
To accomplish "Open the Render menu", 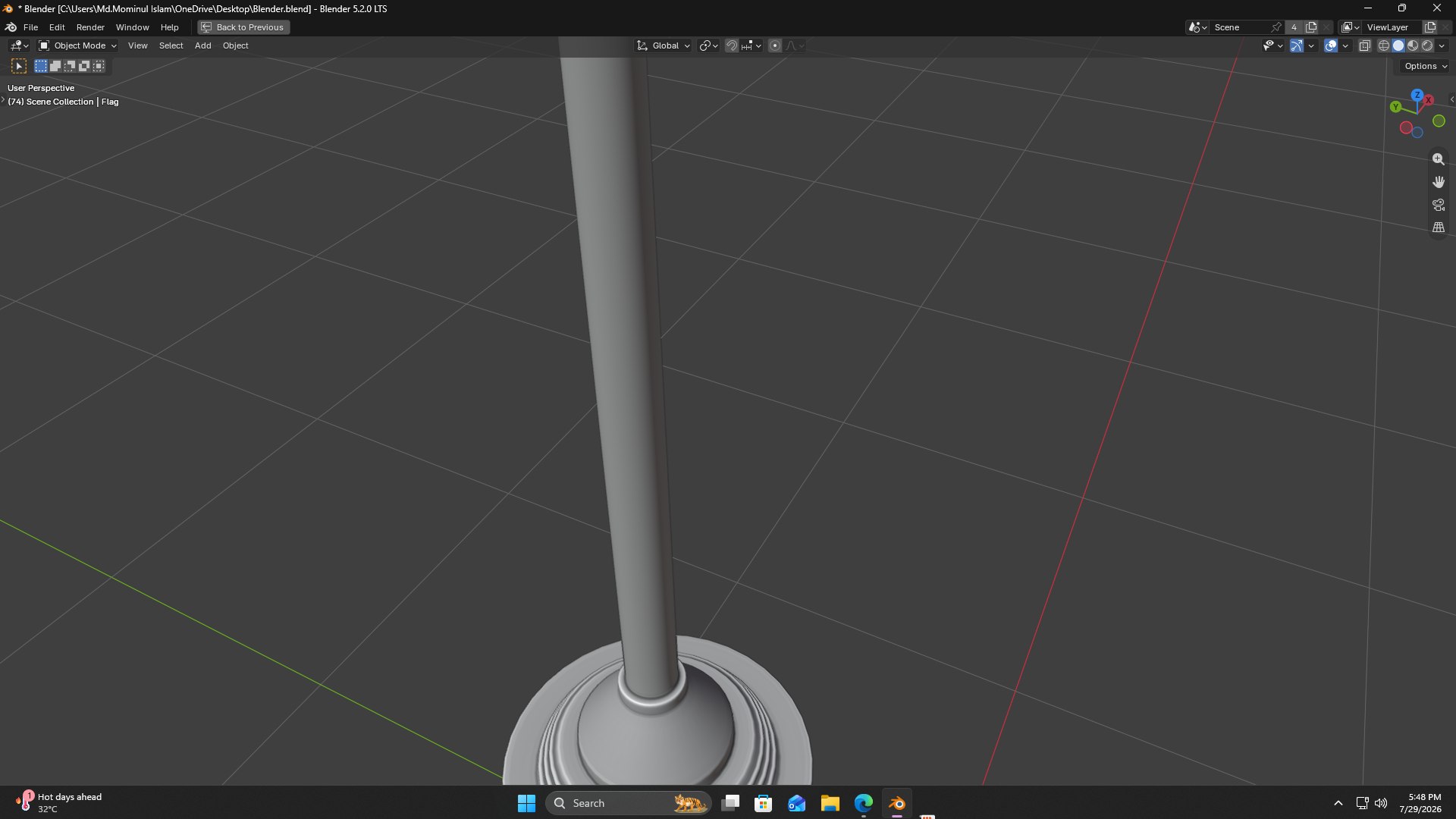I will pyautogui.click(x=90, y=27).
